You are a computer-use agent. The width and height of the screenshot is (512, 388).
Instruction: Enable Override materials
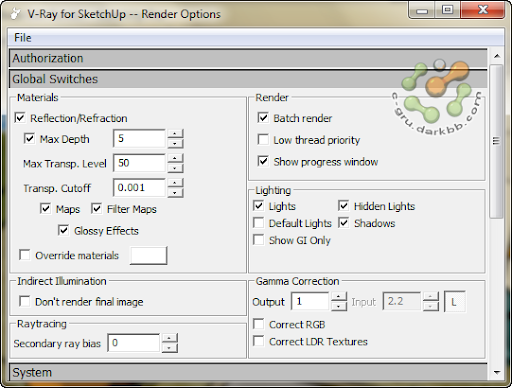(x=25, y=255)
